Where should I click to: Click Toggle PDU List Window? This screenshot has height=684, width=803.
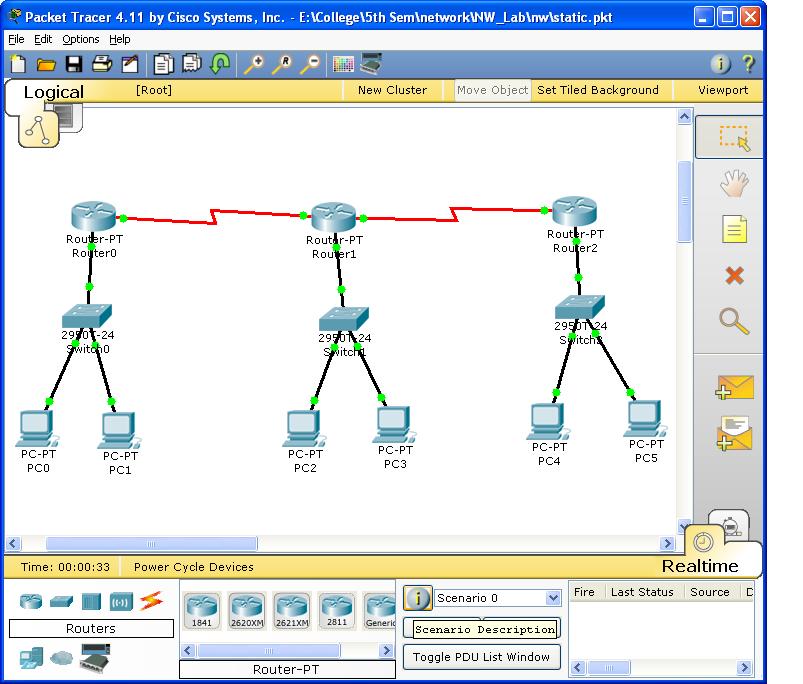tap(481, 657)
